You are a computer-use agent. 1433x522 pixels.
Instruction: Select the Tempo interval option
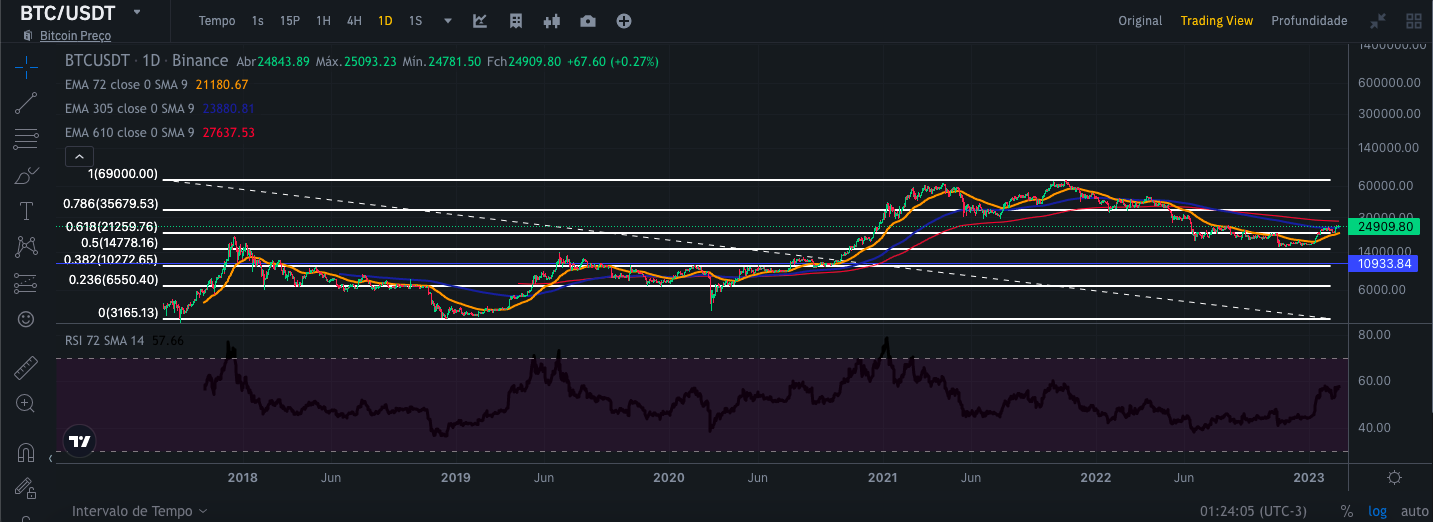click(x=217, y=21)
